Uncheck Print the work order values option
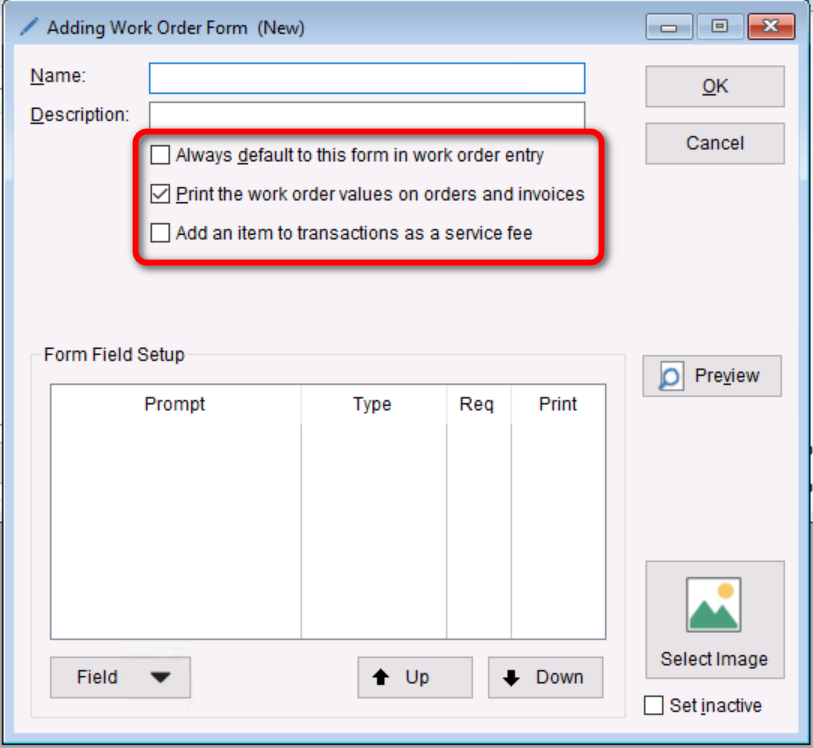The image size is (813, 748). click(160, 194)
